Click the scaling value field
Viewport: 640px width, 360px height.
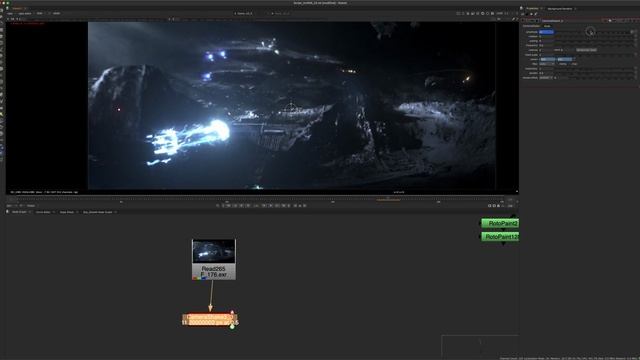(x=547, y=41)
